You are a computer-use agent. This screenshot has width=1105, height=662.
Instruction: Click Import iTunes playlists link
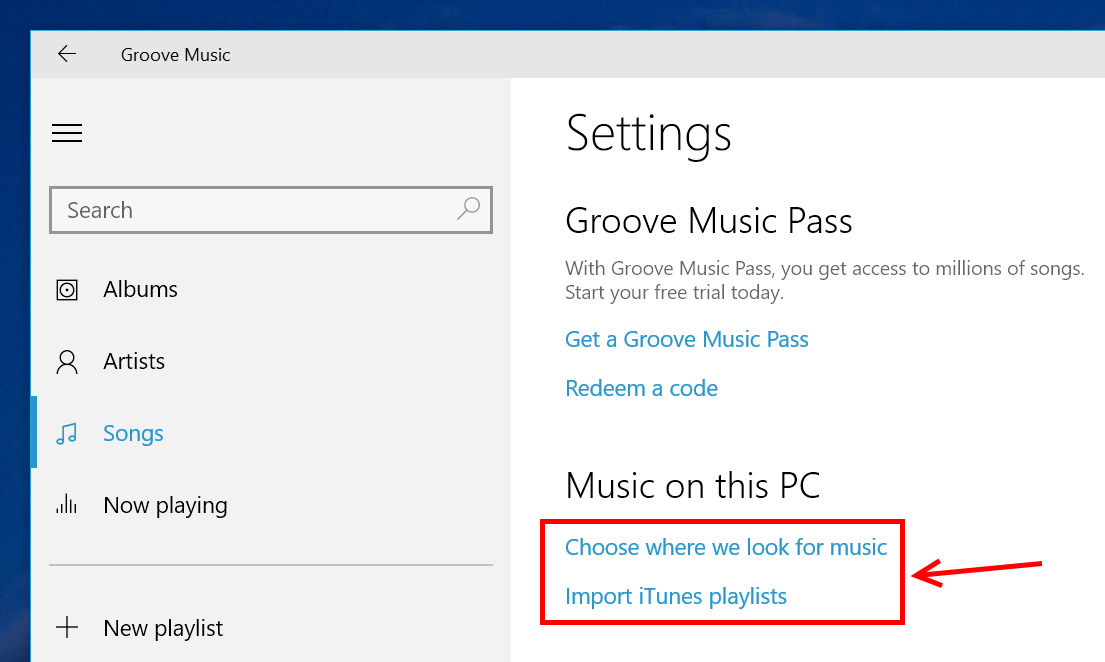pos(676,597)
